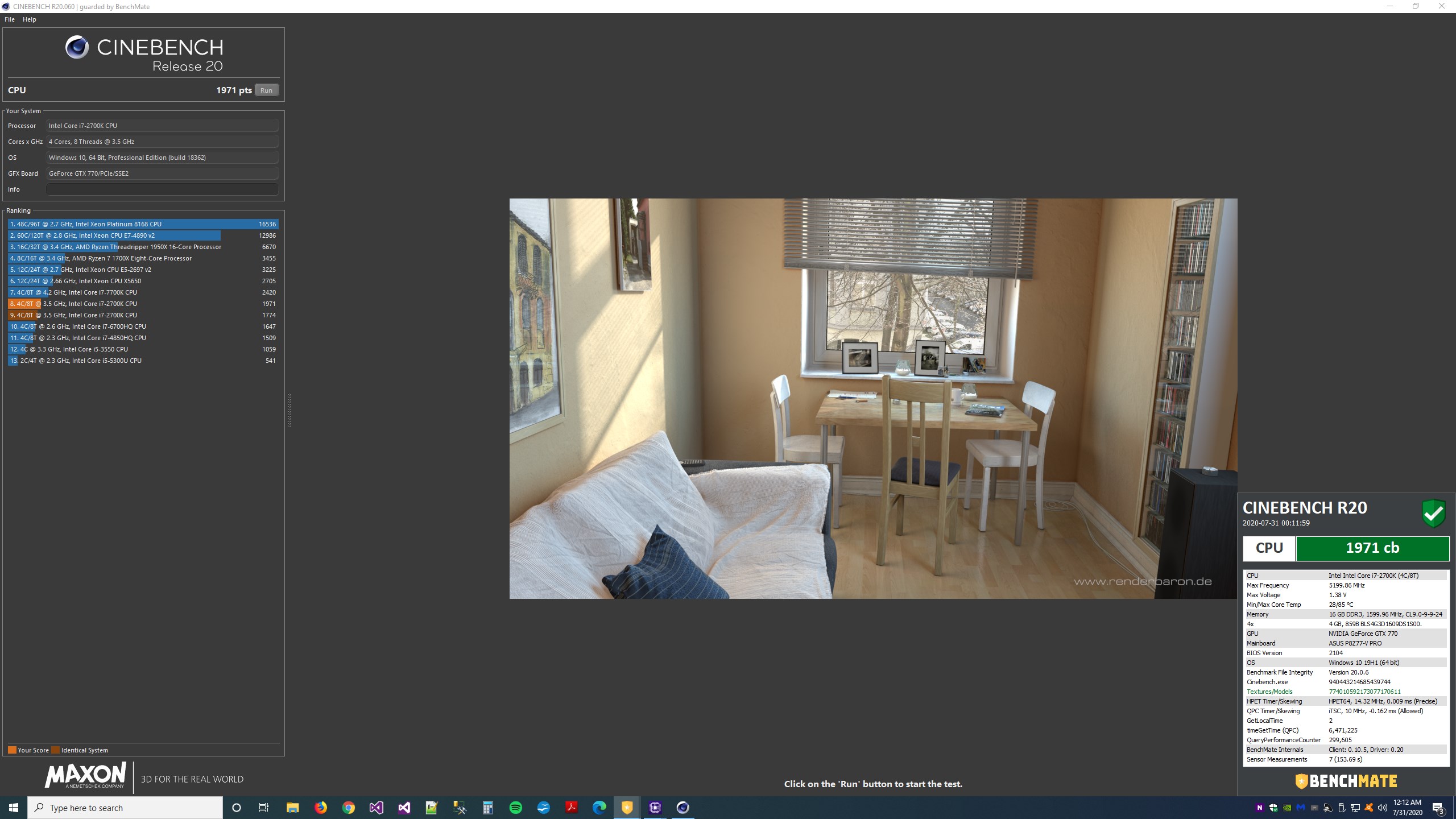
Task: Click the volume speaker tray icon
Action: coord(1383,808)
